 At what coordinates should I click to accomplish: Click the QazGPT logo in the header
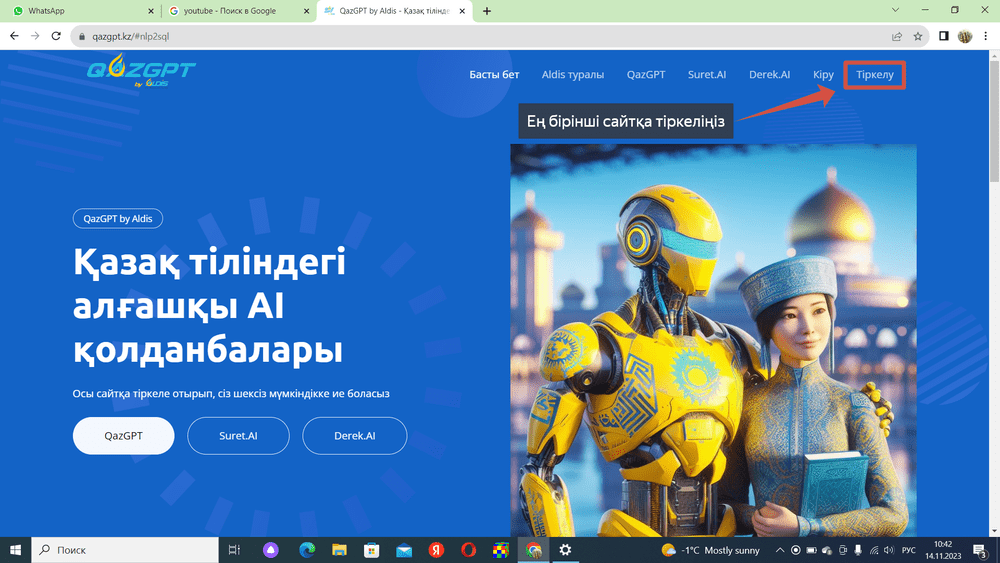coord(141,73)
